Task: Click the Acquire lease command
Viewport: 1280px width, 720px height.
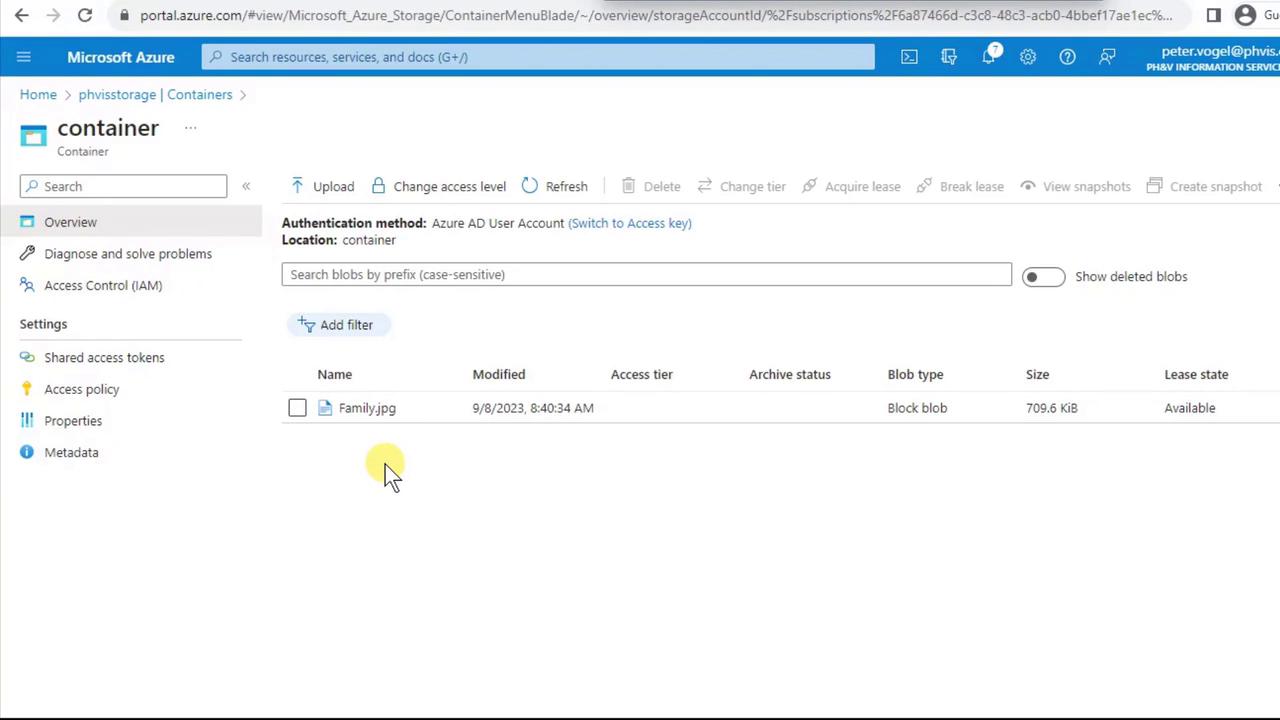Action: (x=851, y=186)
